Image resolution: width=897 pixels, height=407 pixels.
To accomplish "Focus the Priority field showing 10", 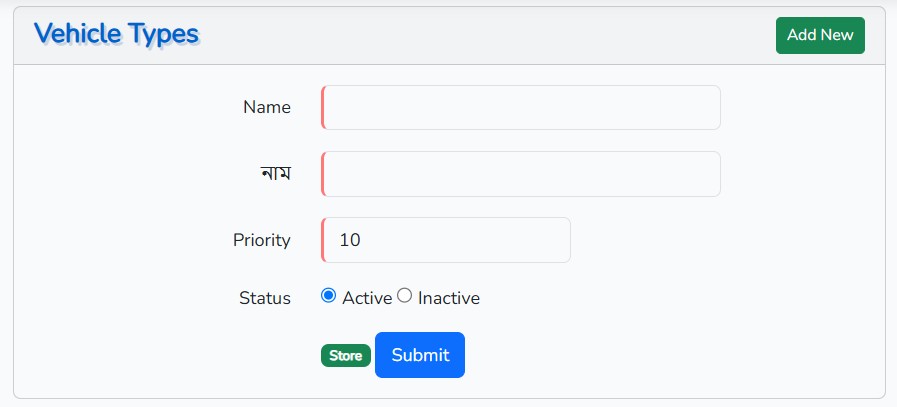I will coord(446,240).
